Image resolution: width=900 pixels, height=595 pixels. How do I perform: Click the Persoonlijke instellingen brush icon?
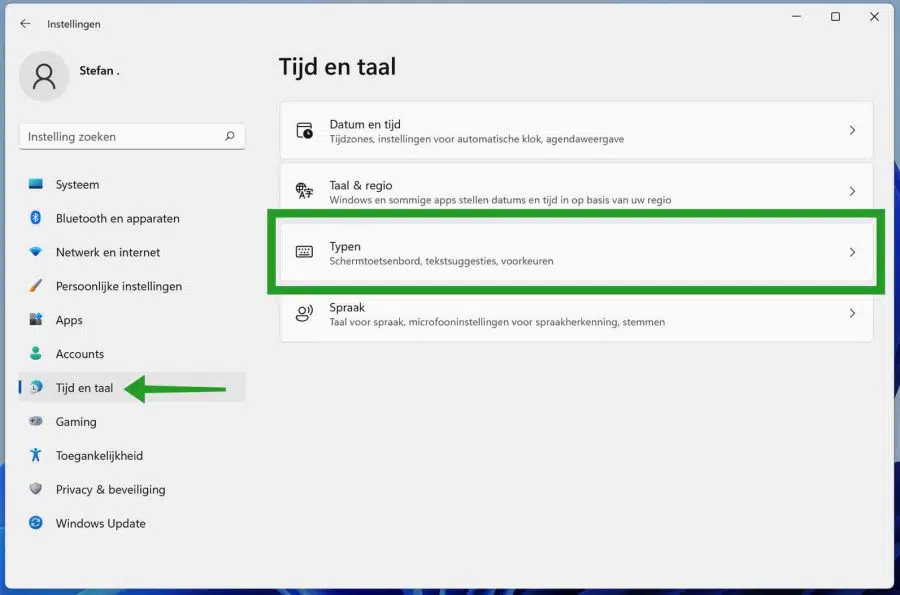pos(36,286)
